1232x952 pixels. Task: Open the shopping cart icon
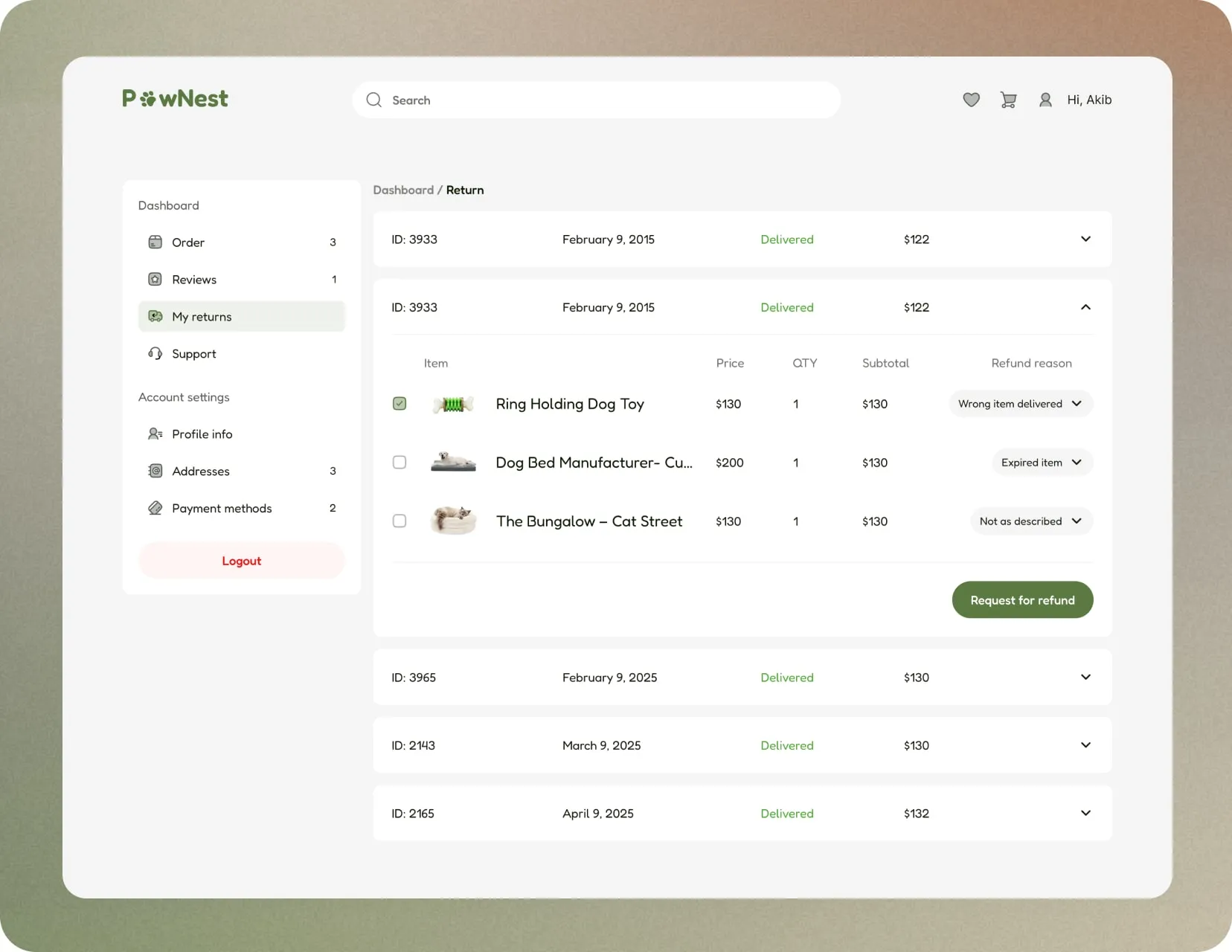(1008, 100)
